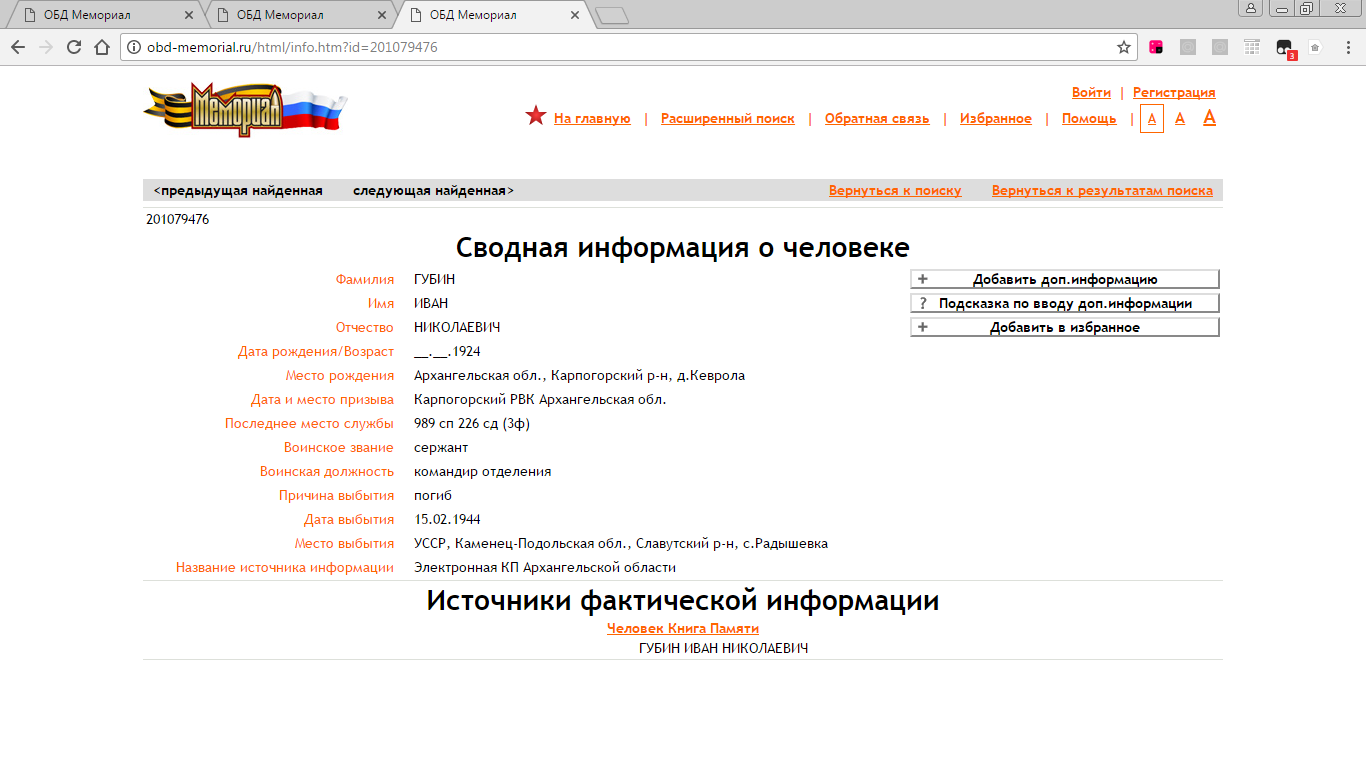The height and width of the screenshot is (768, 1366).
Task: Close the first ОБД Мемориал tab
Action: pyautogui.click(x=189, y=15)
